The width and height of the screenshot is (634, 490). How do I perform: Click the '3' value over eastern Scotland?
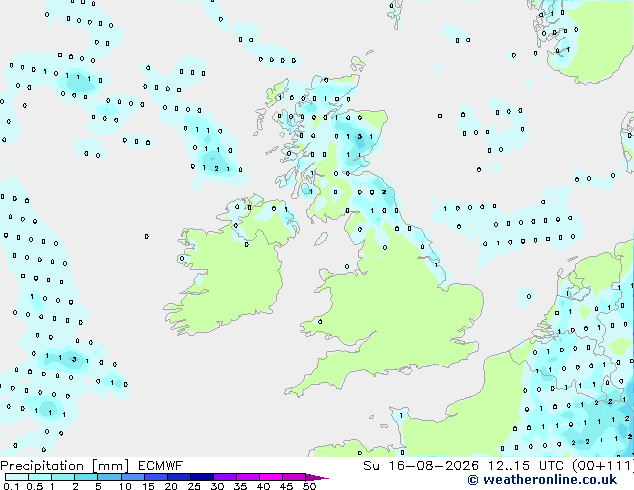coord(359,137)
